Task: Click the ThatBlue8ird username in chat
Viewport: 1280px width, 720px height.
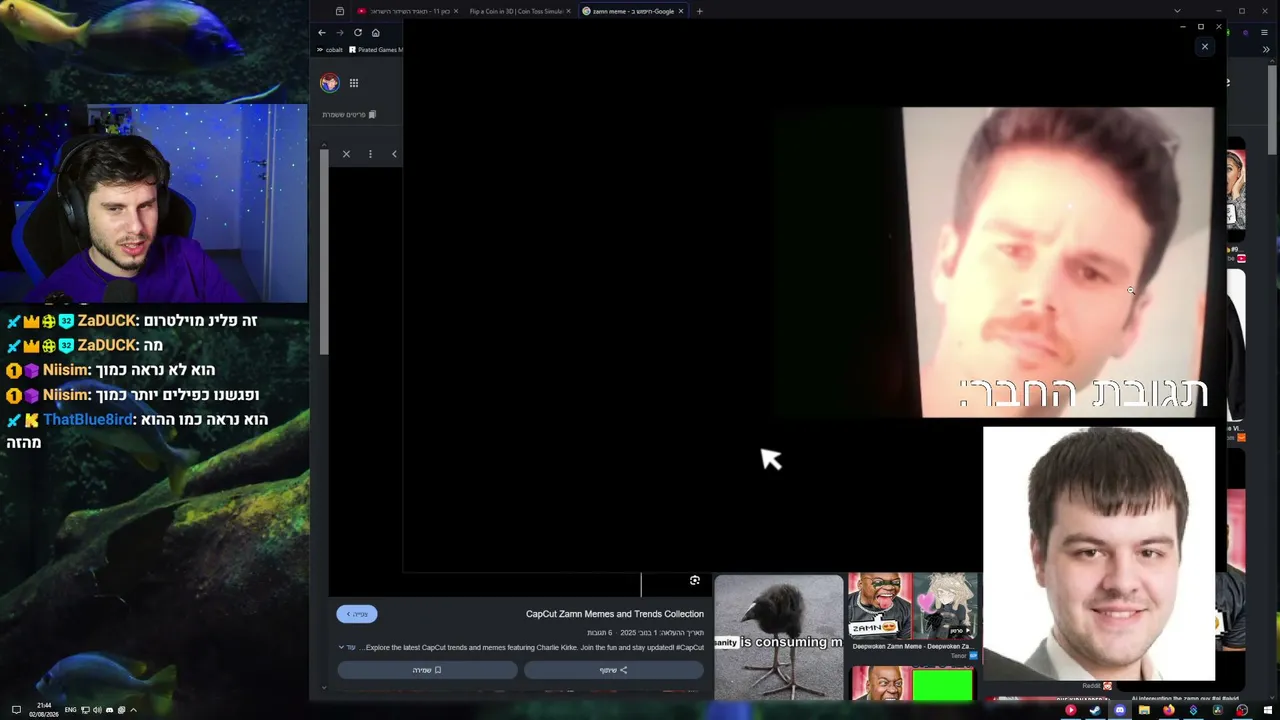Action: (88, 420)
